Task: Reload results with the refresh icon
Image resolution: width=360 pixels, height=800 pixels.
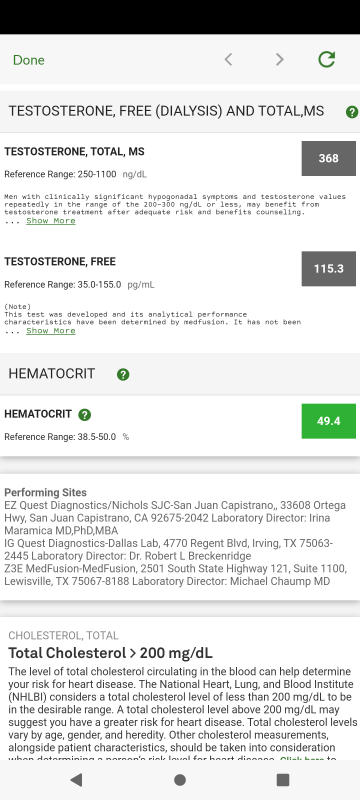Action: [326, 59]
